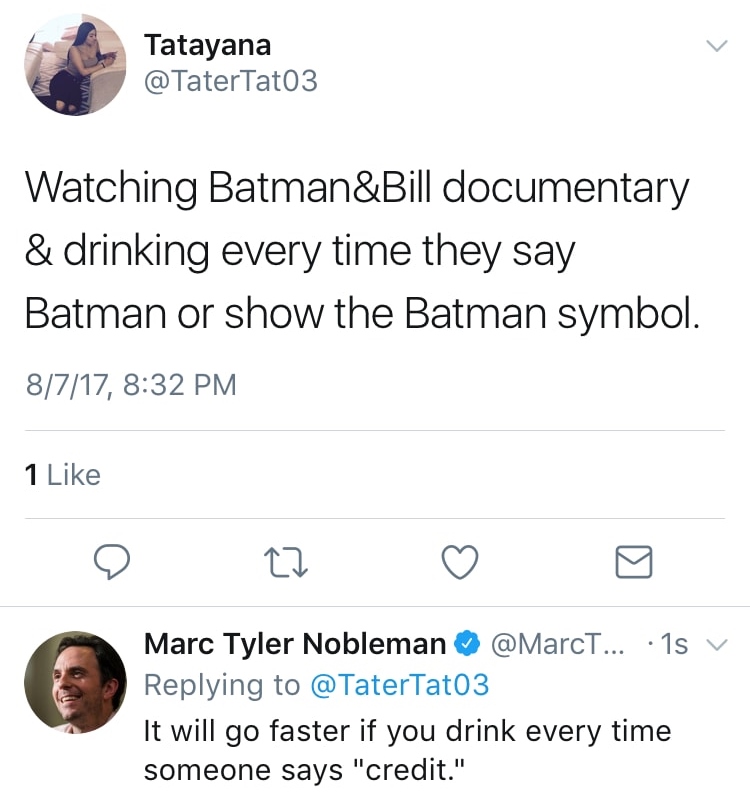The image size is (750, 799).
Task: View who liked: 1 Like
Action: (x=62, y=475)
